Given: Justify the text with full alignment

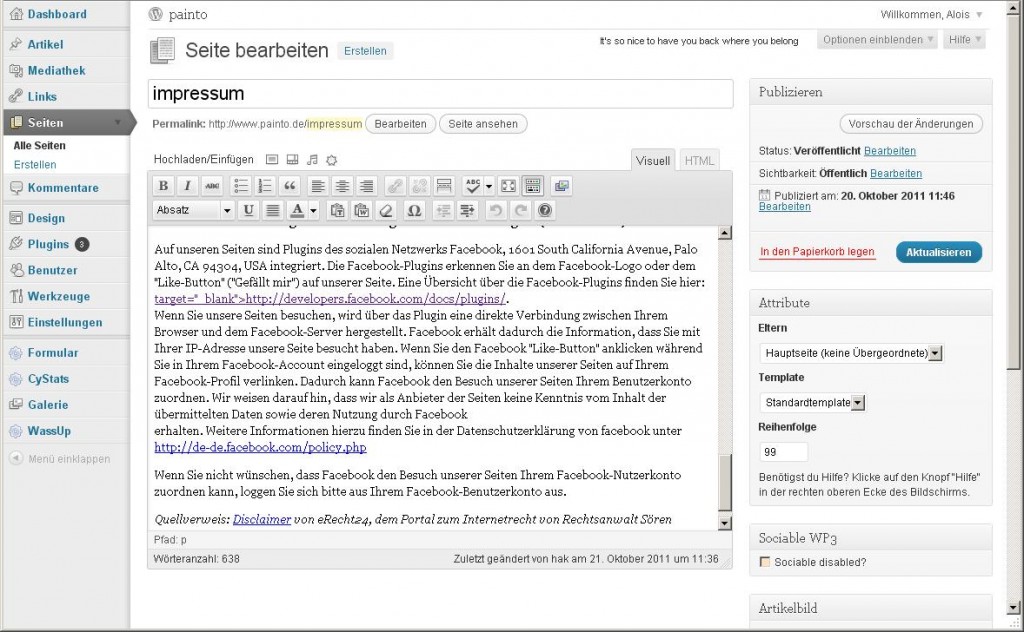Looking at the screenshot, I should [x=273, y=210].
